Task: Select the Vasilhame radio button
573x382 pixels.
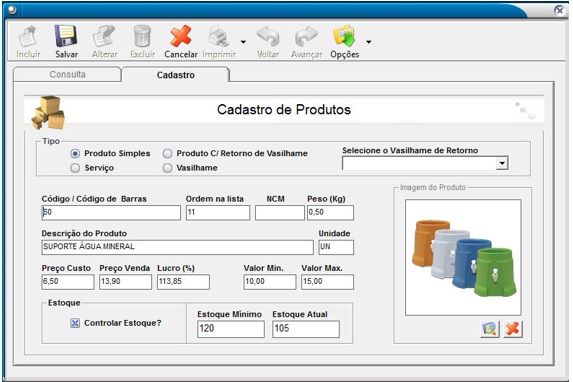Action: coord(167,168)
